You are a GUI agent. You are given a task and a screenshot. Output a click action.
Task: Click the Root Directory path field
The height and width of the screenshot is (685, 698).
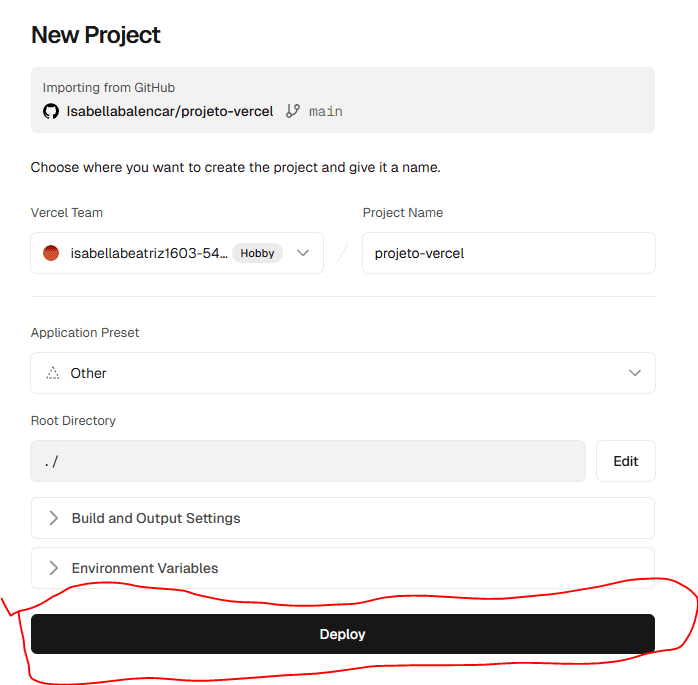point(307,461)
